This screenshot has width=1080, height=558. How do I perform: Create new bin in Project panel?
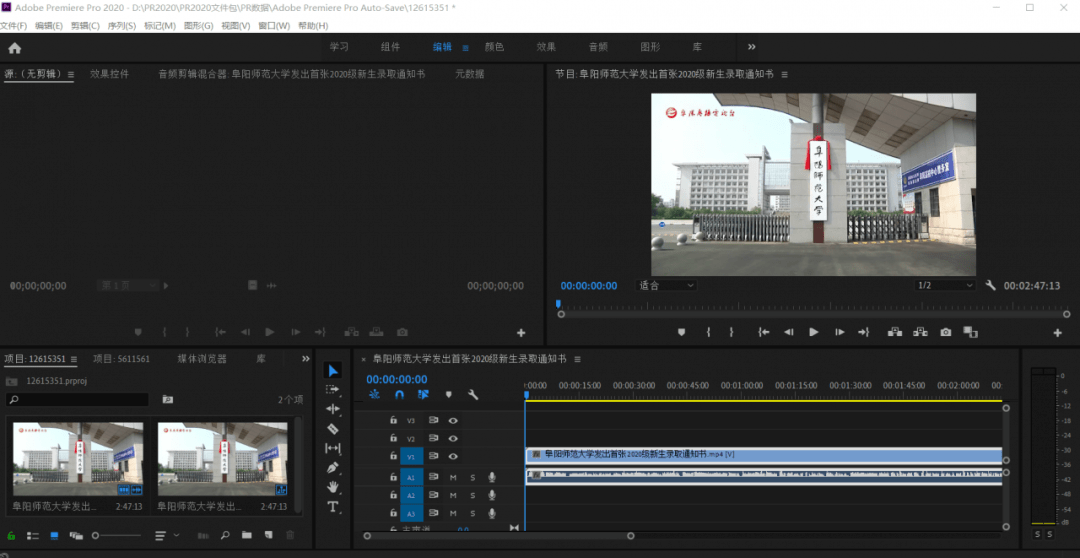247,535
